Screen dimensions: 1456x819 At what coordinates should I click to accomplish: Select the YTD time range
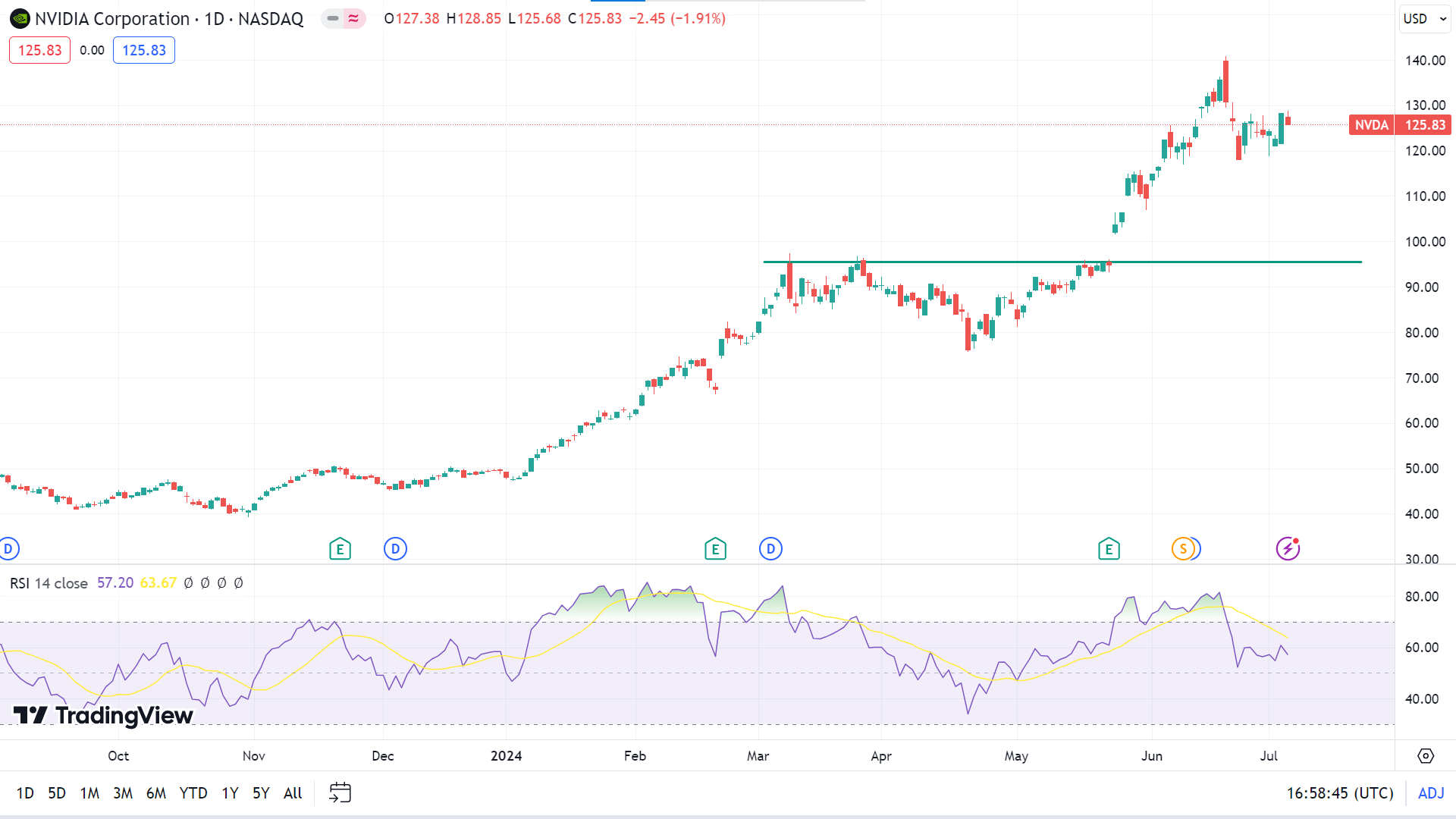click(x=193, y=793)
